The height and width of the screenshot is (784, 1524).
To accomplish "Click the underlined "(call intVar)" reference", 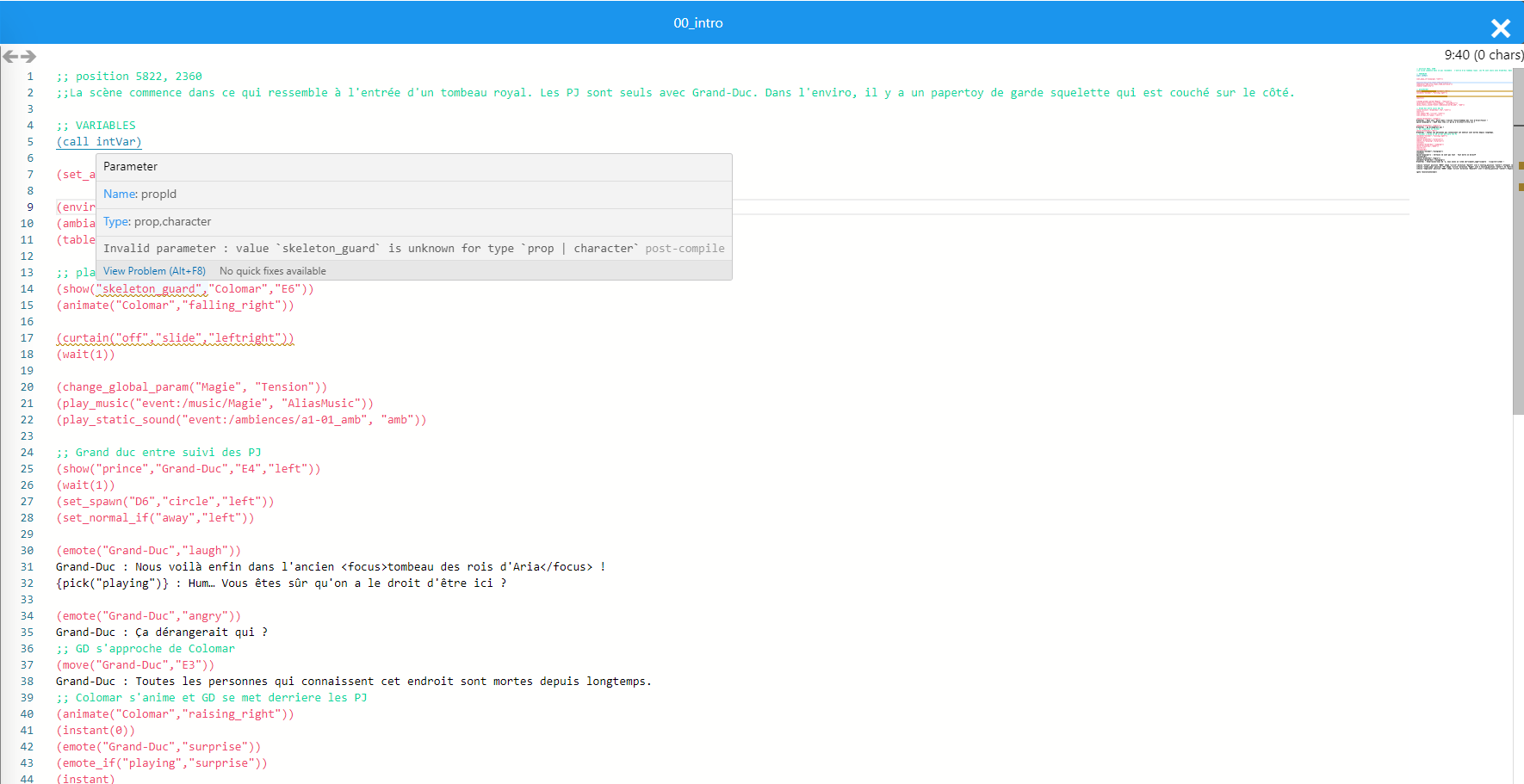I will pos(98,141).
